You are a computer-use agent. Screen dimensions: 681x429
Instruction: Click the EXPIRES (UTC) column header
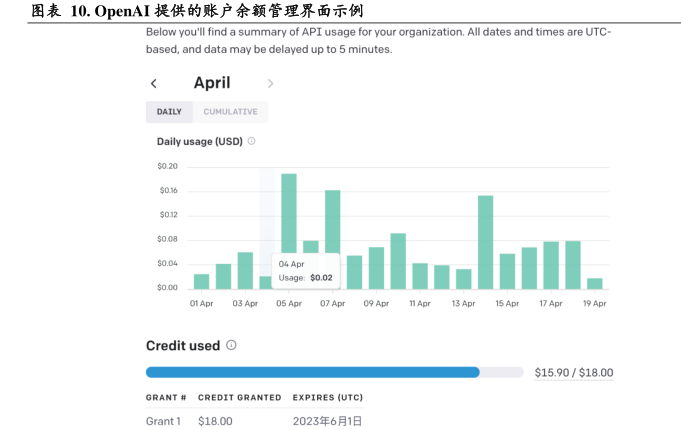click(x=327, y=397)
